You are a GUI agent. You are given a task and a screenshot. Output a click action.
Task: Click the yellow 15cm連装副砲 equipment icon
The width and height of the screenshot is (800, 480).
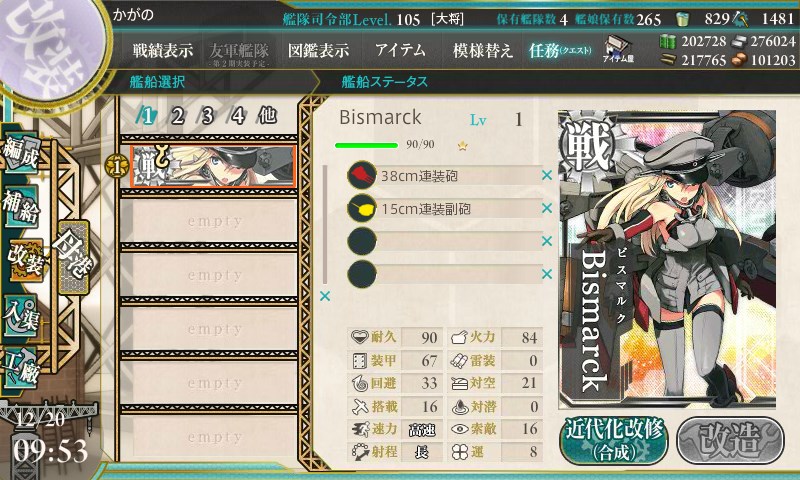(x=362, y=208)
